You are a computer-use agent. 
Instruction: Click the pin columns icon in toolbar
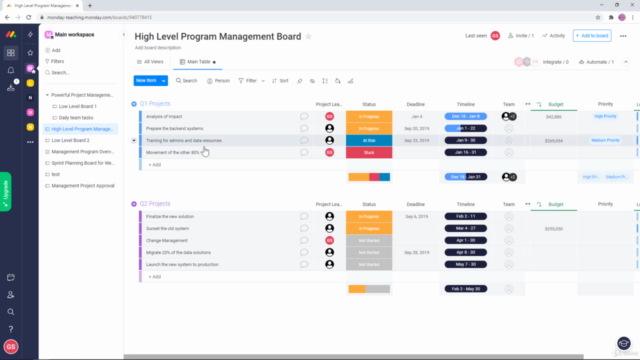pos(300,81)
